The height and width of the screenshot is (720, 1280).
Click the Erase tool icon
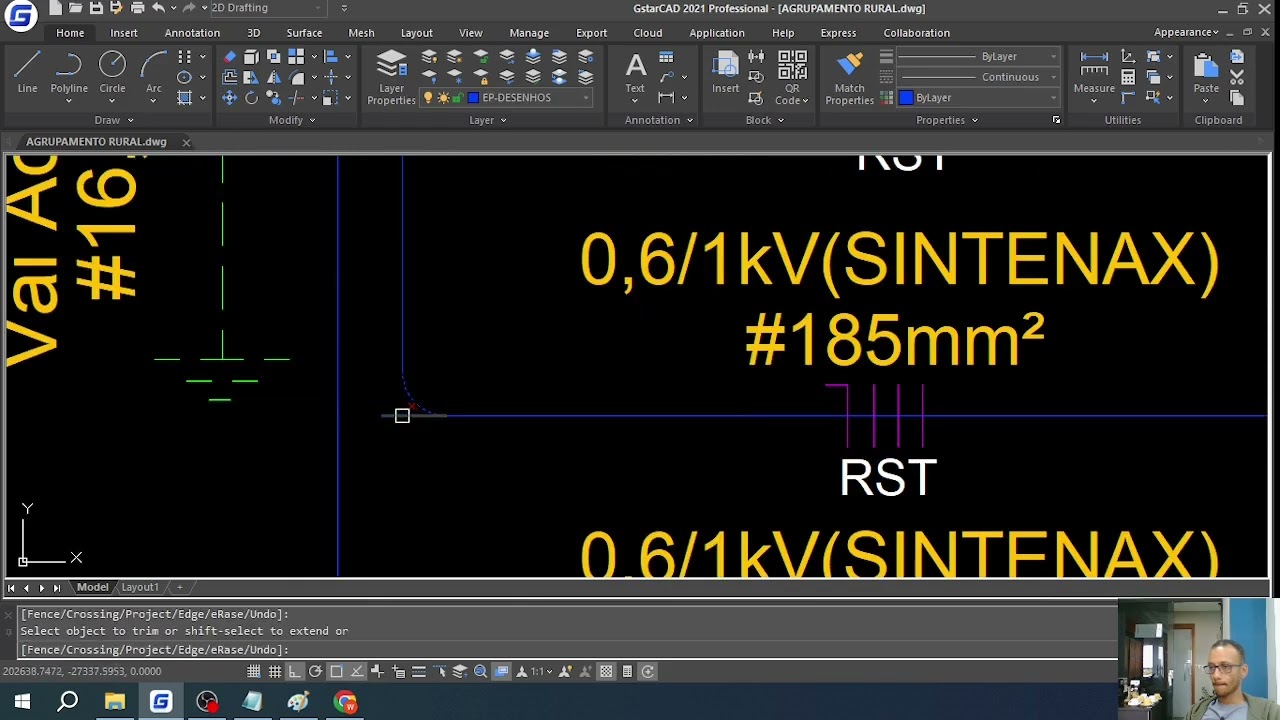coord(230,57)
